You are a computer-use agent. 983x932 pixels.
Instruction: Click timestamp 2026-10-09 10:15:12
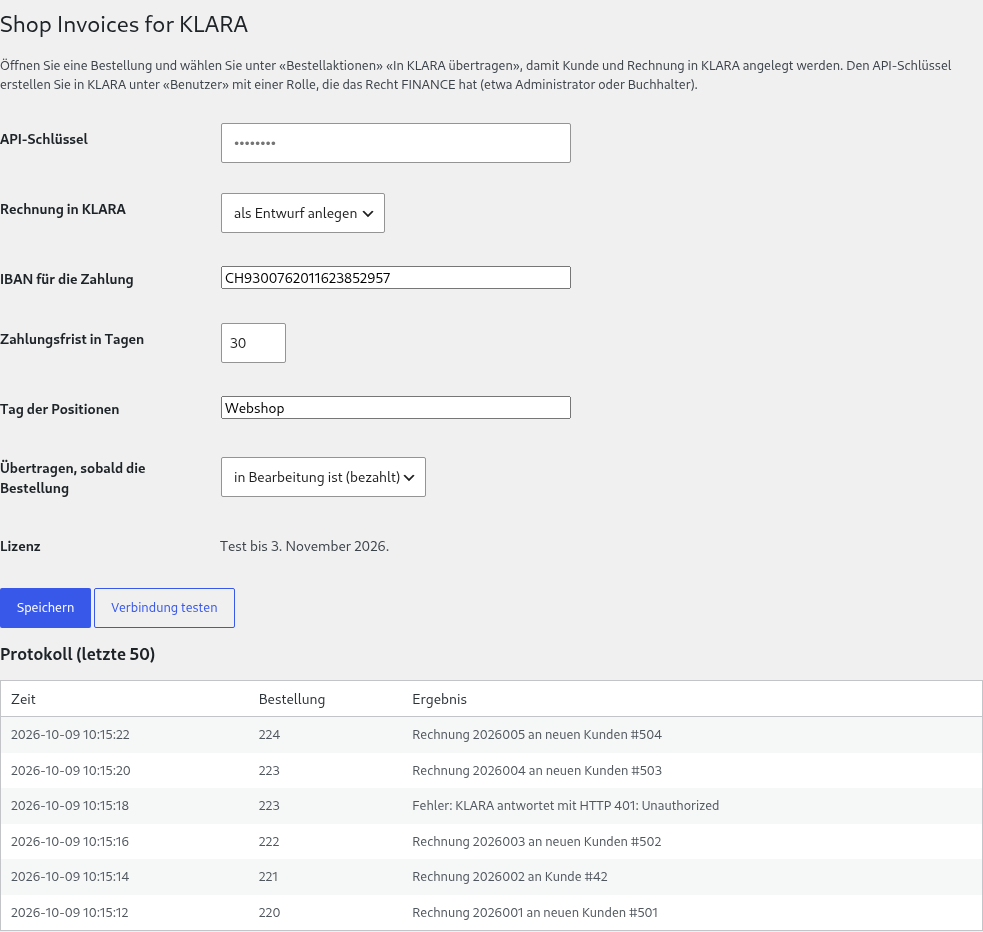(x=70, y=913)
